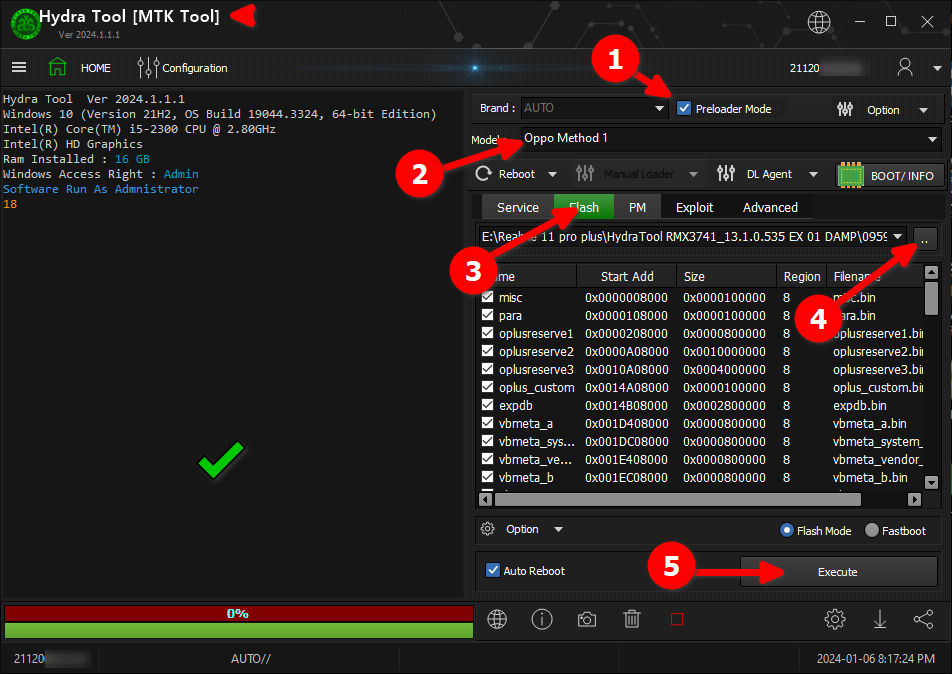Click the red stop square icon

click(676, 619)
